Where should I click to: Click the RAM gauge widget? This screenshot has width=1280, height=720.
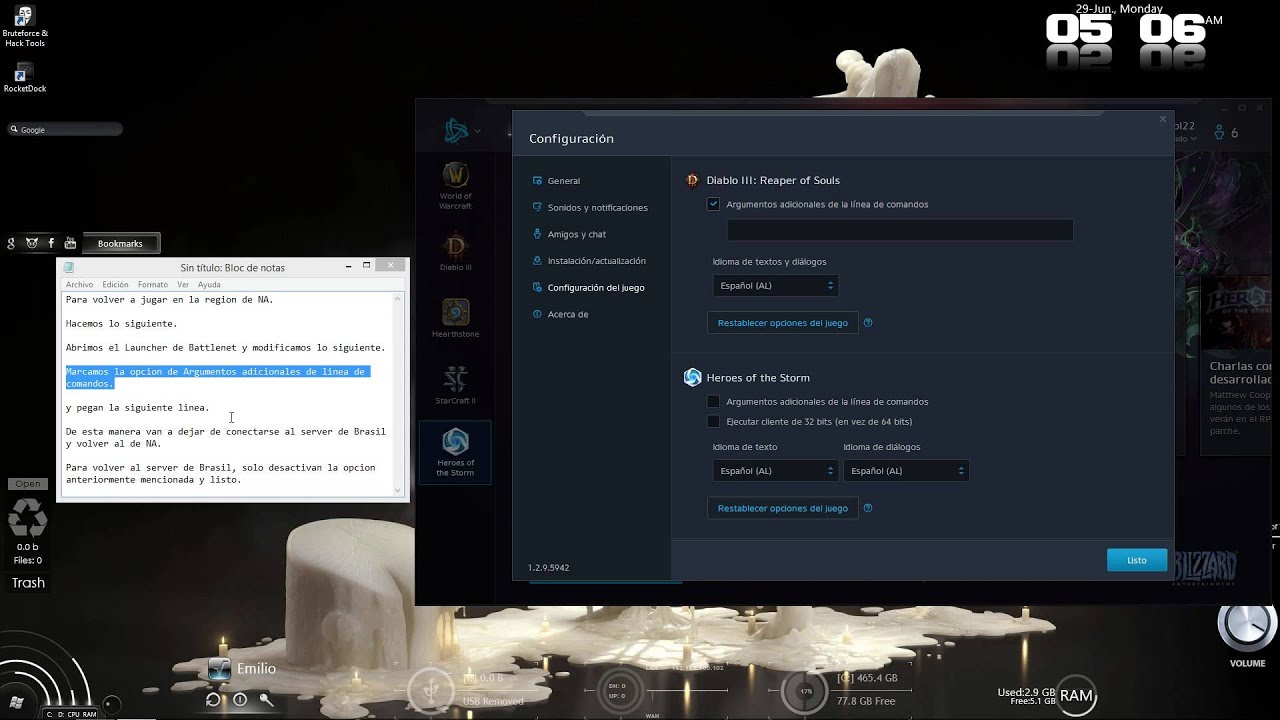click(x=1076, y=696)
